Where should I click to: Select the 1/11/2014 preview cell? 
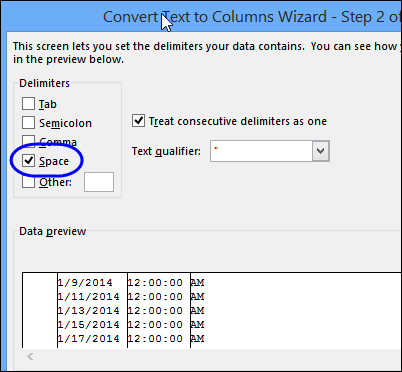[88, 297]
